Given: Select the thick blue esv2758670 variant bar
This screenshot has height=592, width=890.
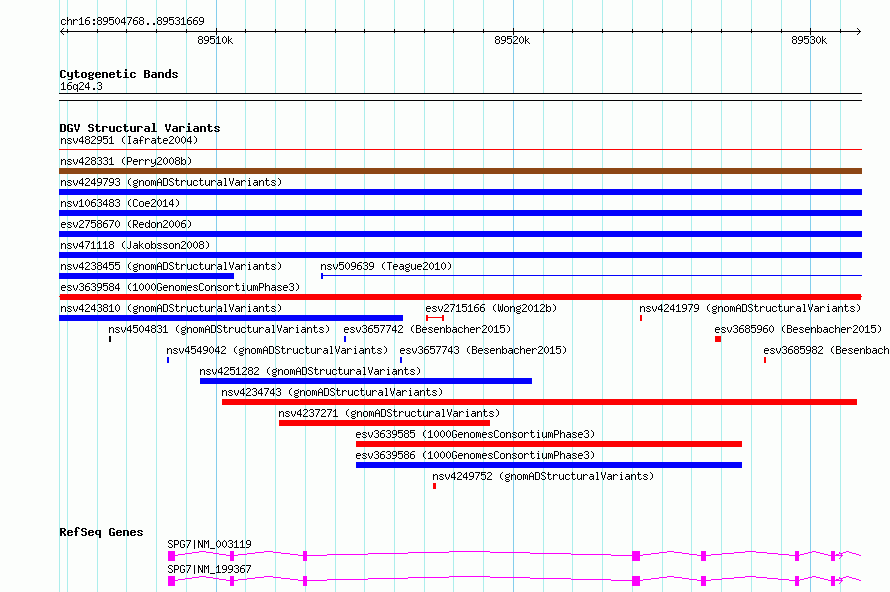Looking at the screenshot, I should pyautogui.click(x=460, y=234).
